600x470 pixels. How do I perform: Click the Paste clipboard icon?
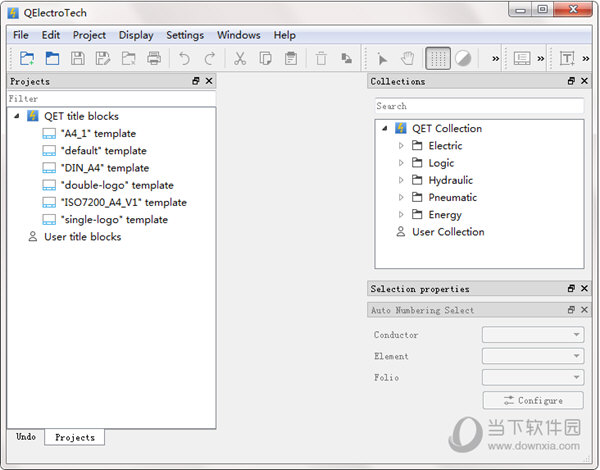[290, 58]
